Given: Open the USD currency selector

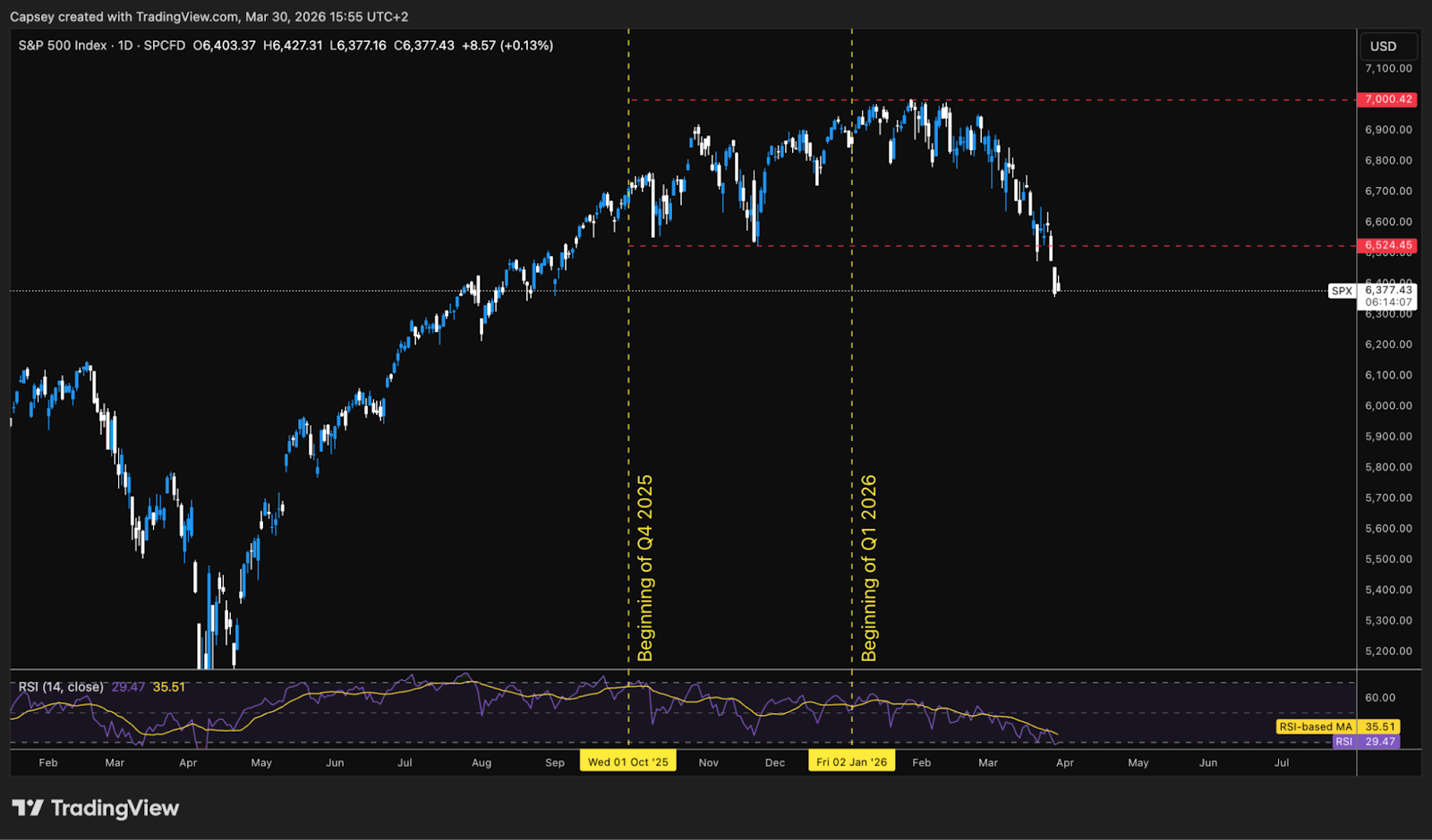Looking at the screenshot, I should pos(1388,45).
